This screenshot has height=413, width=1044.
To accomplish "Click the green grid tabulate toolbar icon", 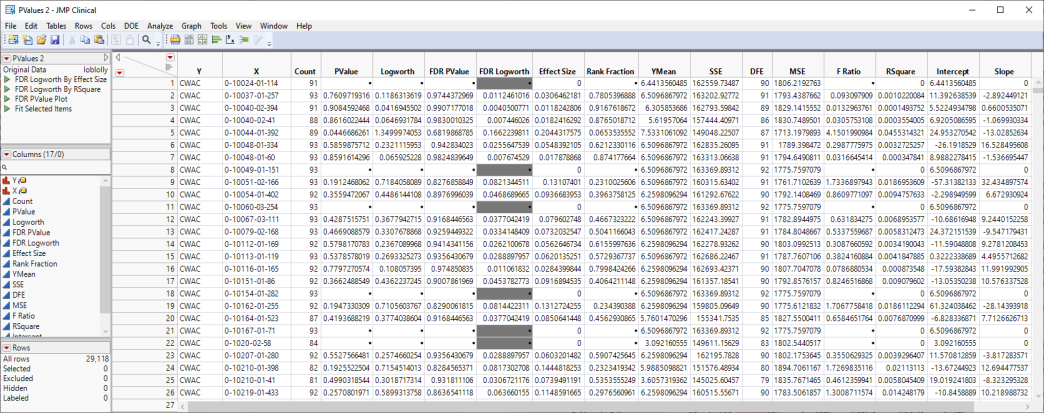I will tap(203, 40).
